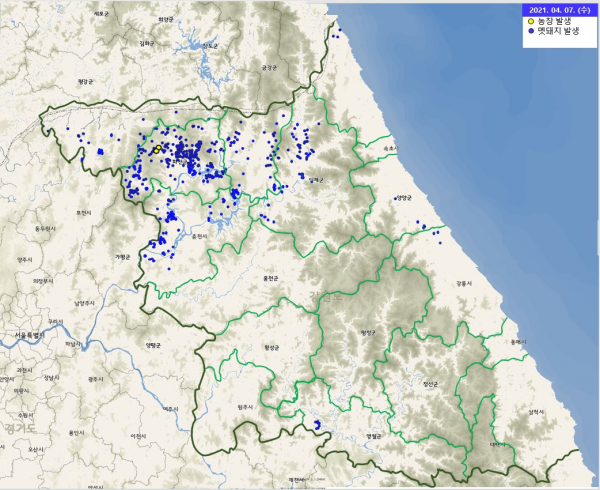Click the yellow farm outbreak marker on map
This screenshot has width=600, height=490.
(x=158, y=149)
